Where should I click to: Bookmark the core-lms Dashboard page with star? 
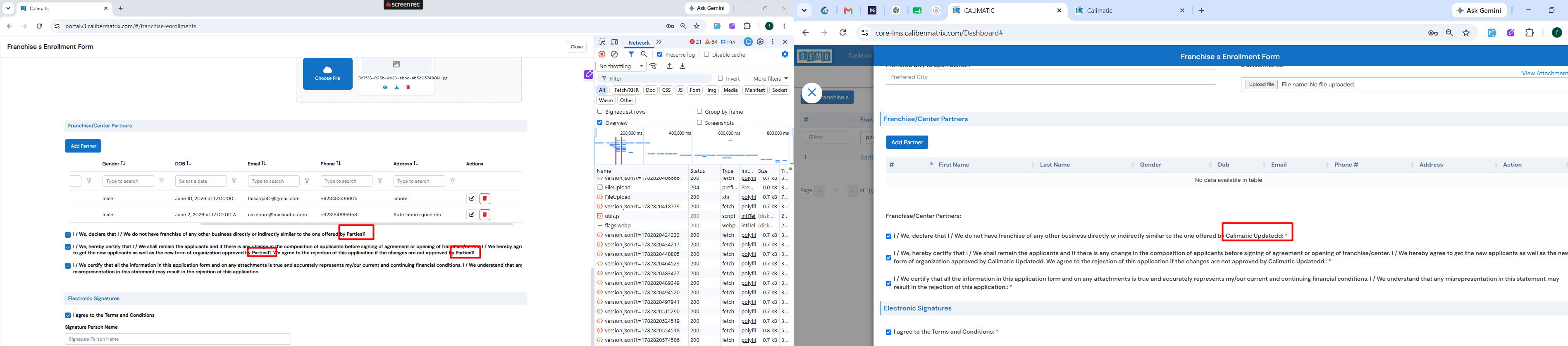coord(1466,33)
